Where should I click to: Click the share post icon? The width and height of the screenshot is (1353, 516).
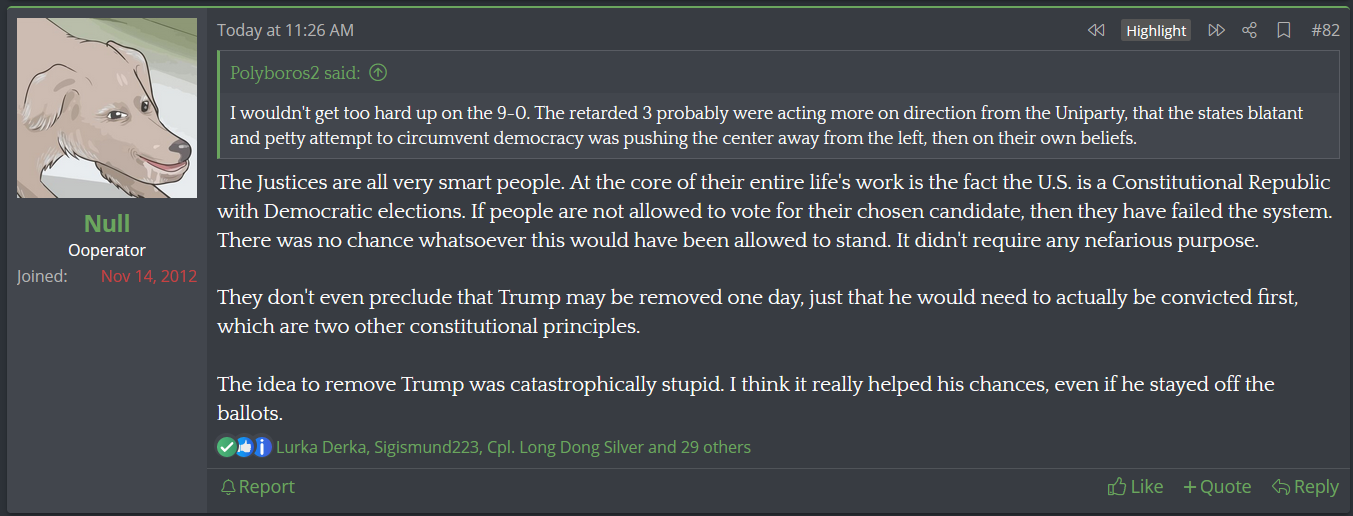(x=1249, y=31)
